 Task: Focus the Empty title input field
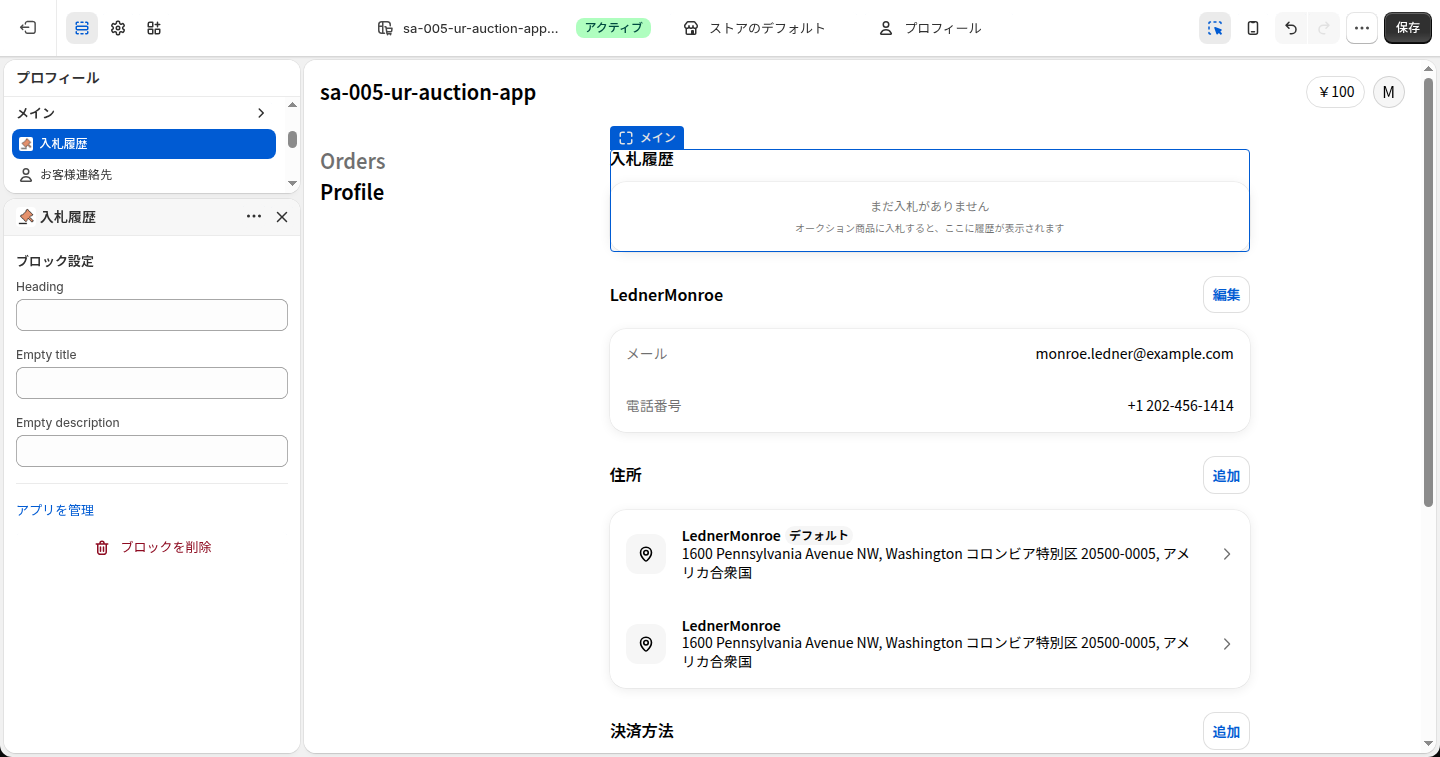[152, 383]
